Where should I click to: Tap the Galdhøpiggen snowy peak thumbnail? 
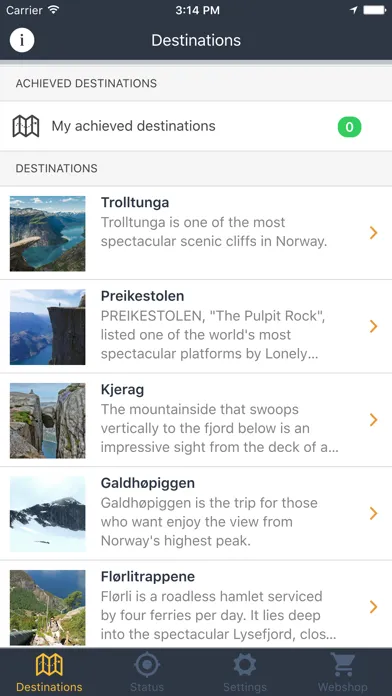pos(48,514)
